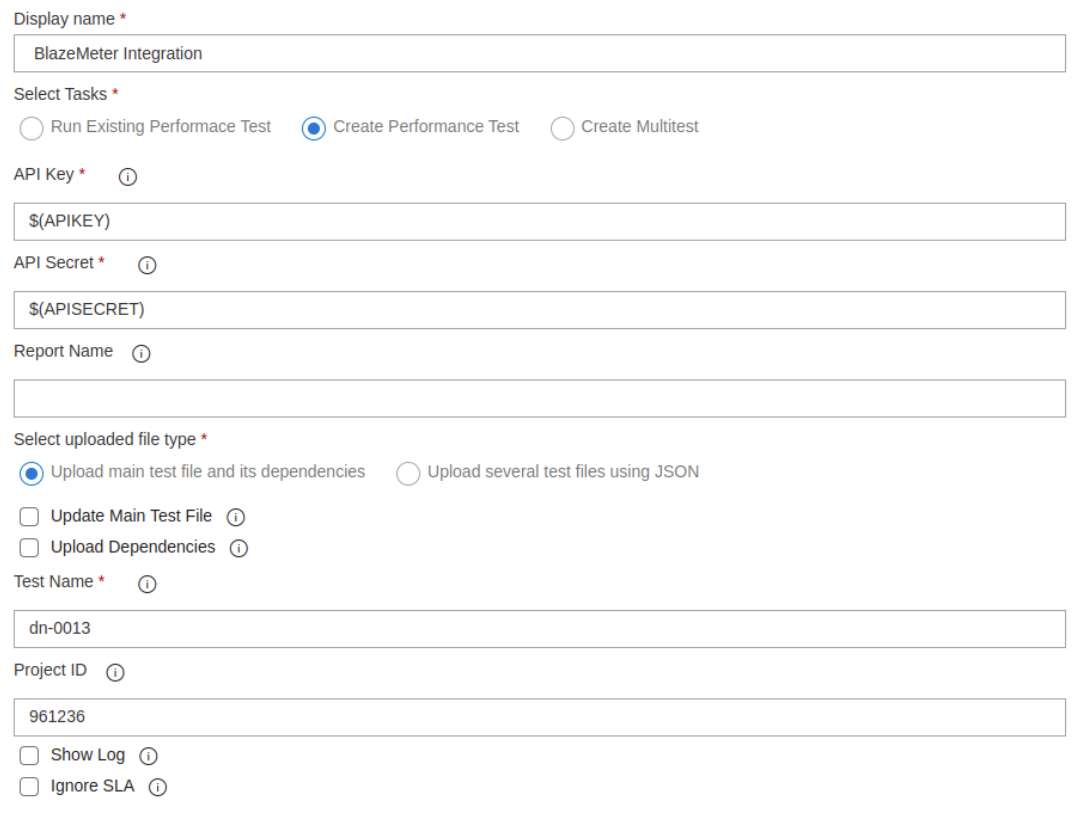Choose Upload several test files using JSON
The image size is (1079, 813).
[408, 474]
